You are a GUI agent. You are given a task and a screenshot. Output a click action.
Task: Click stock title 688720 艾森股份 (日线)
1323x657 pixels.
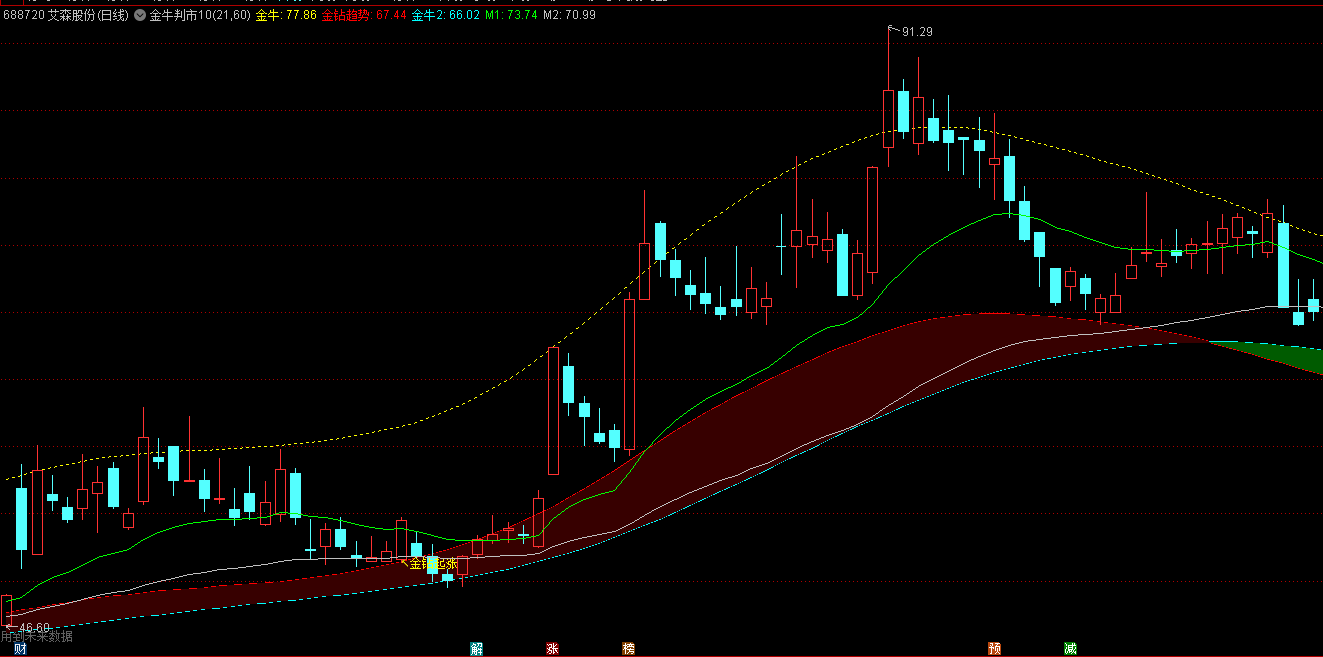(66, 15)
